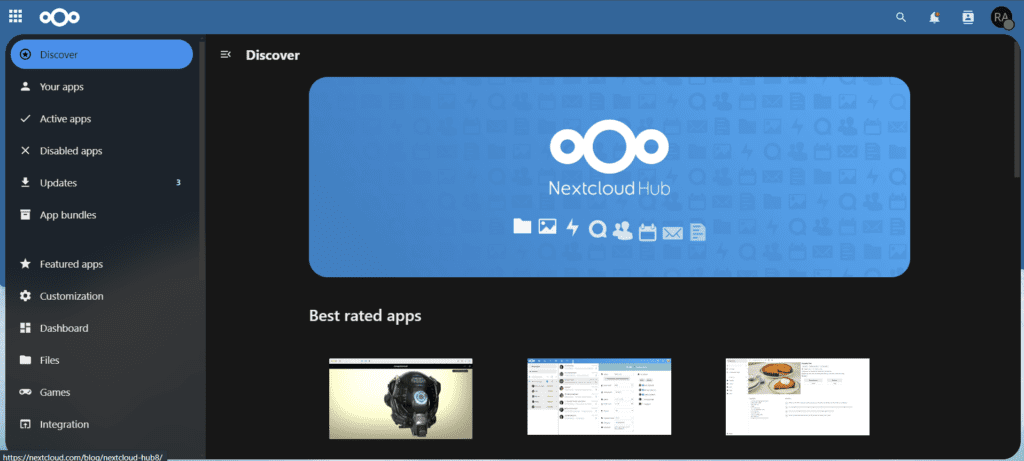1024x461 pixels.
Task: Select Discover in the sidebar
Action: click(102, 54)
